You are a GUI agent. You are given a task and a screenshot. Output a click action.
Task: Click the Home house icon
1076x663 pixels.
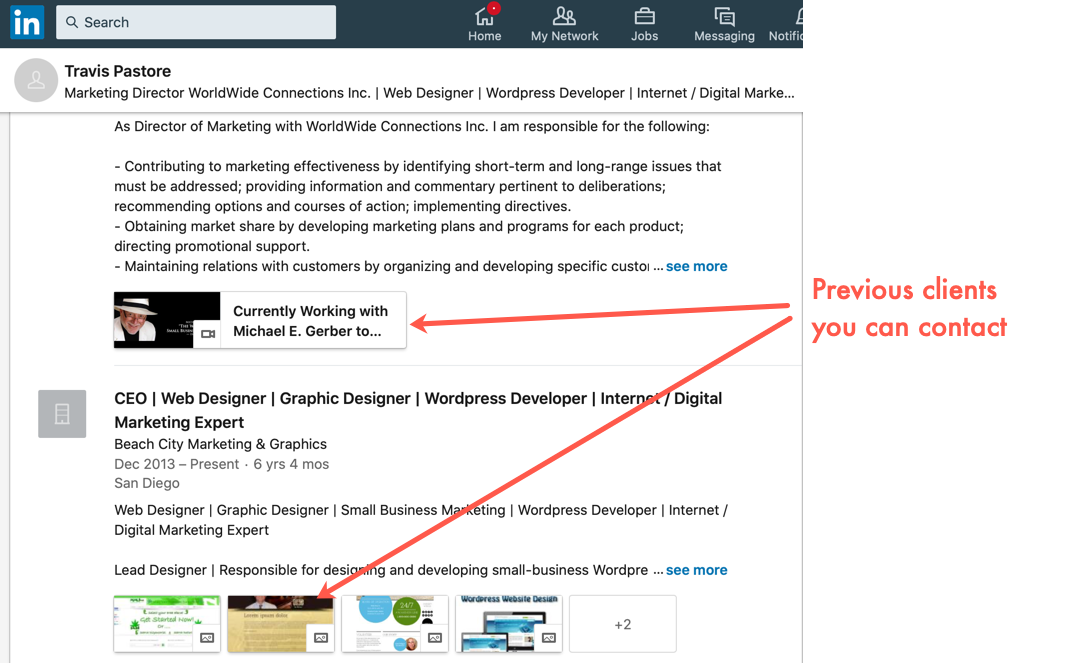[484, 16]
